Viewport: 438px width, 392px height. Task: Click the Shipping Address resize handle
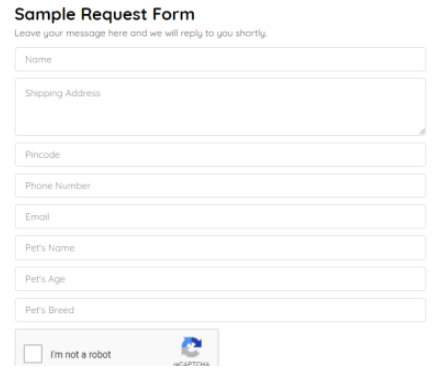422,132
